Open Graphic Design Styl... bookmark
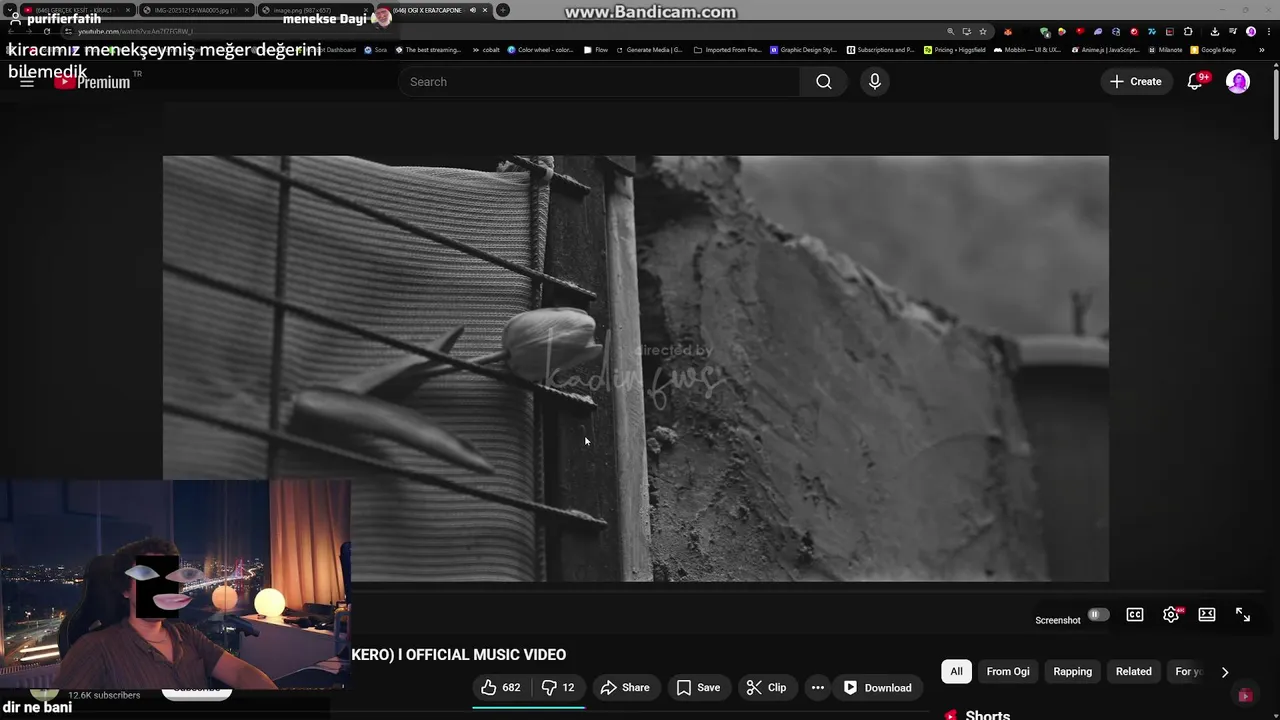Image resolution: width=1280 pixels, height=720 pixels. (803, 50)
